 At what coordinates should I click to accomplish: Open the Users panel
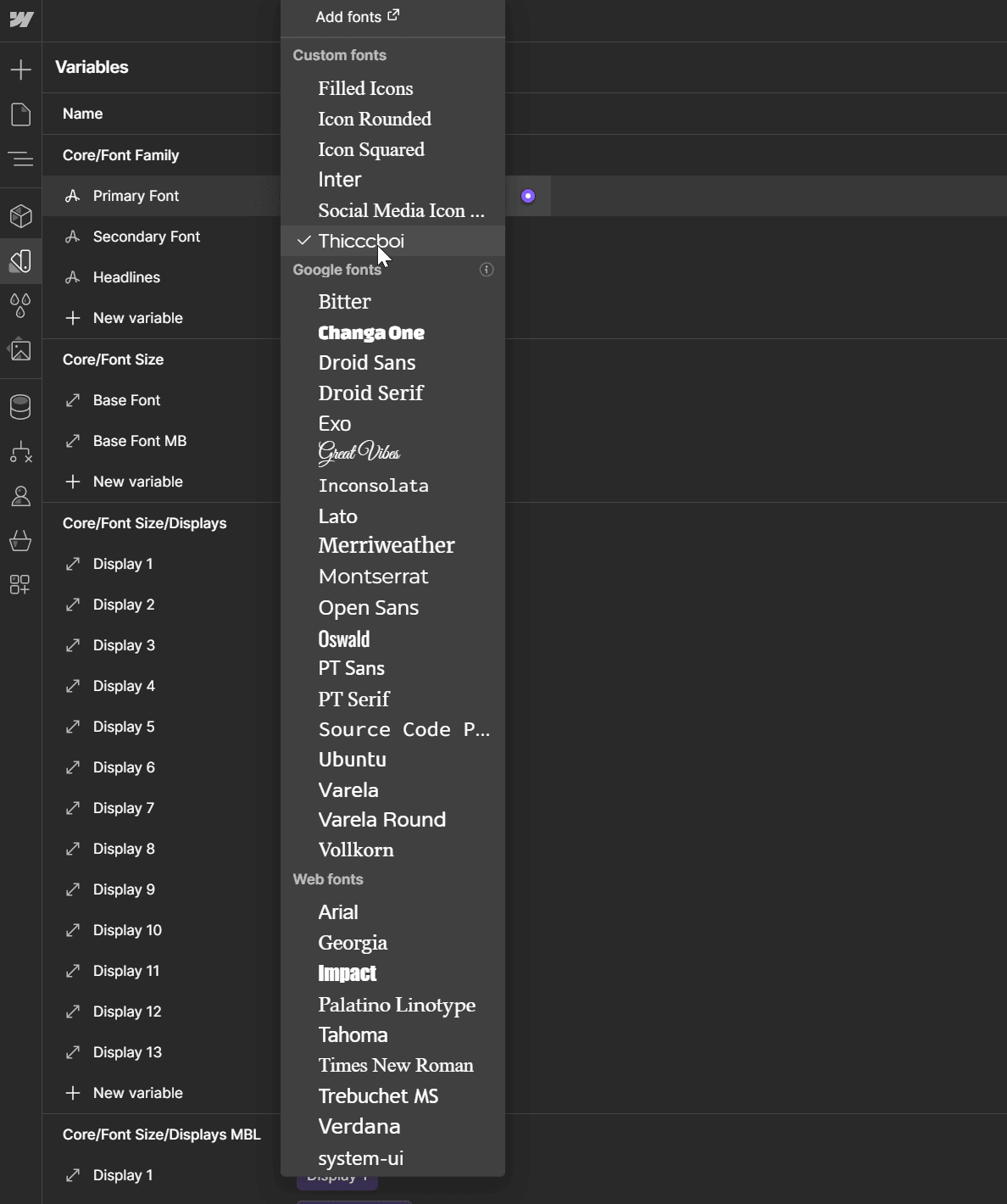(20, 497)
